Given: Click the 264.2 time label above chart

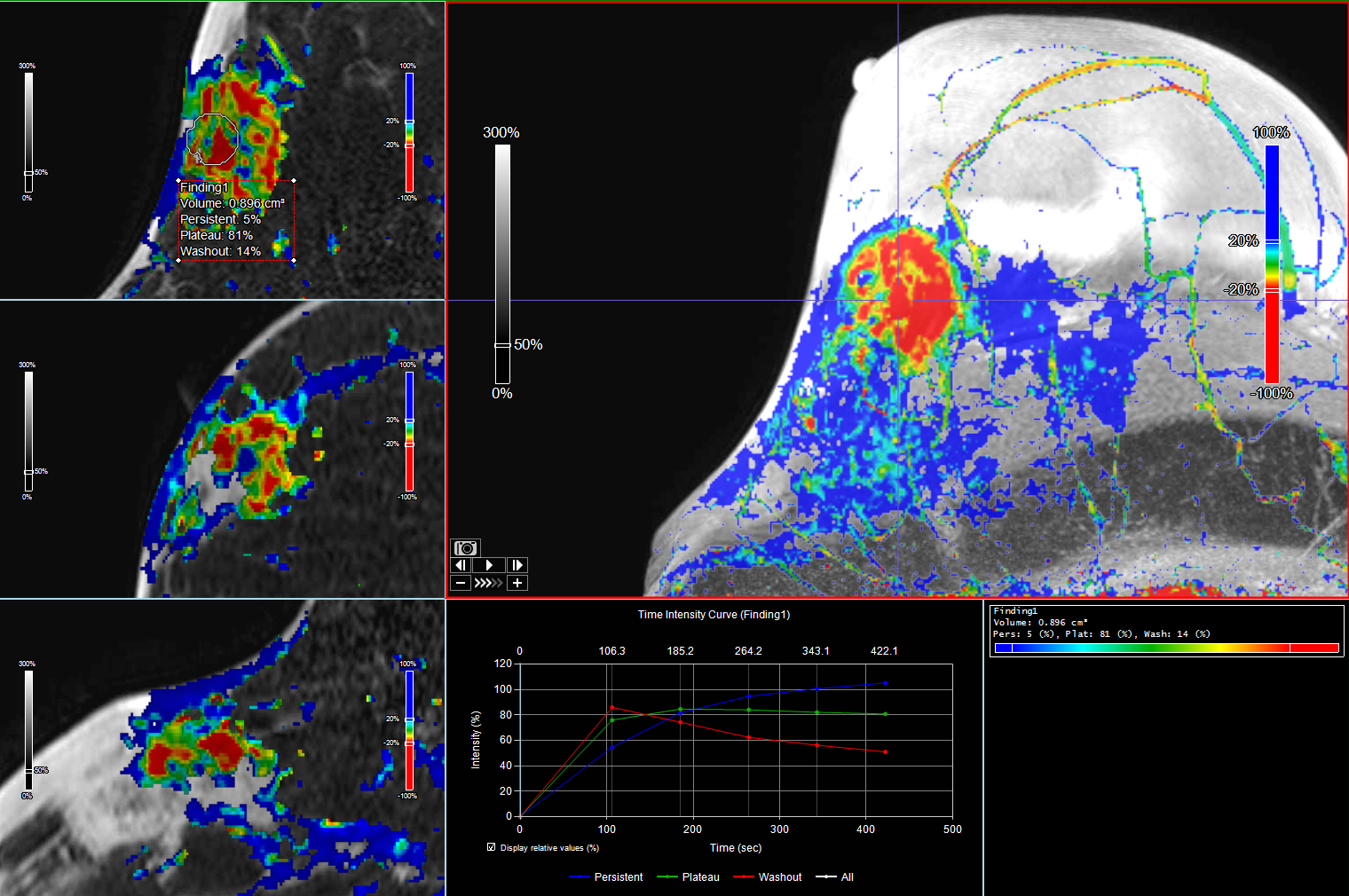Looking at the screenshot, I should 748,651.
